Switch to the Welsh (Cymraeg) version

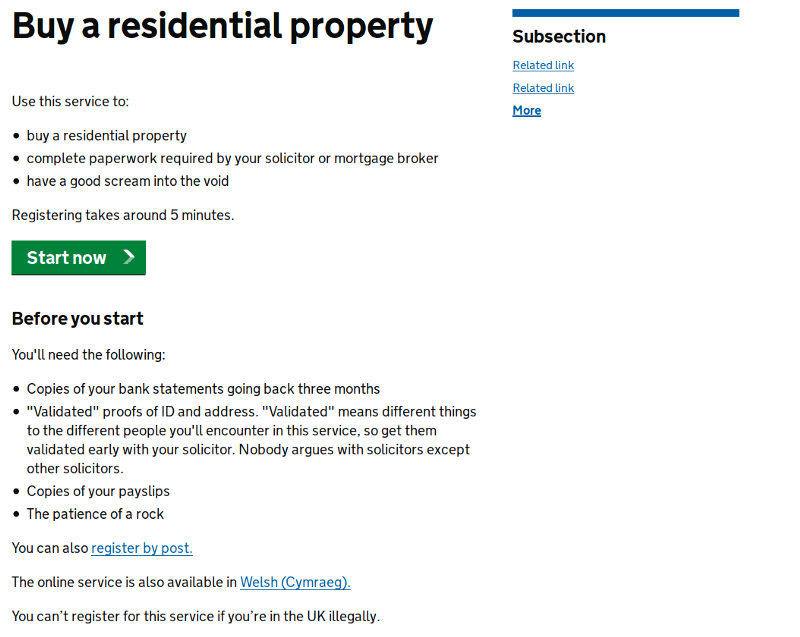coord(295,582)
